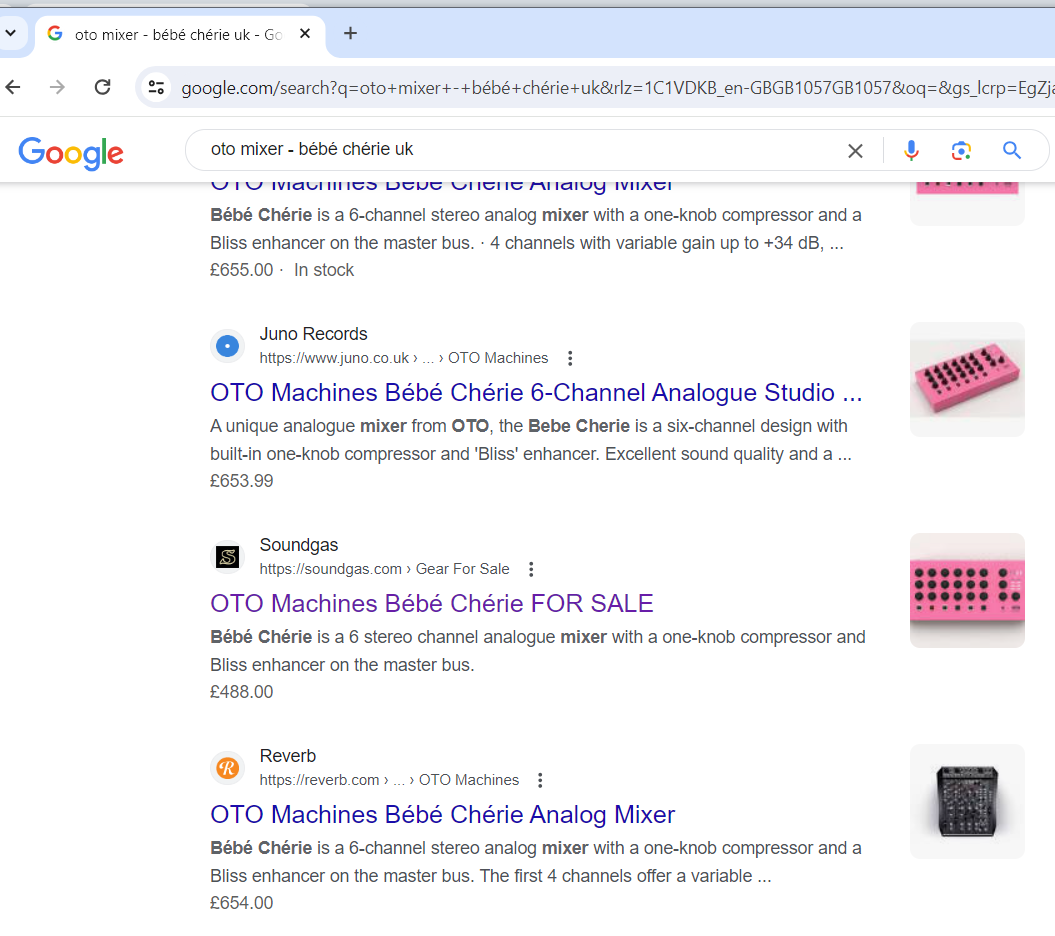Click the magnifying glass search button

point(1012,151)
